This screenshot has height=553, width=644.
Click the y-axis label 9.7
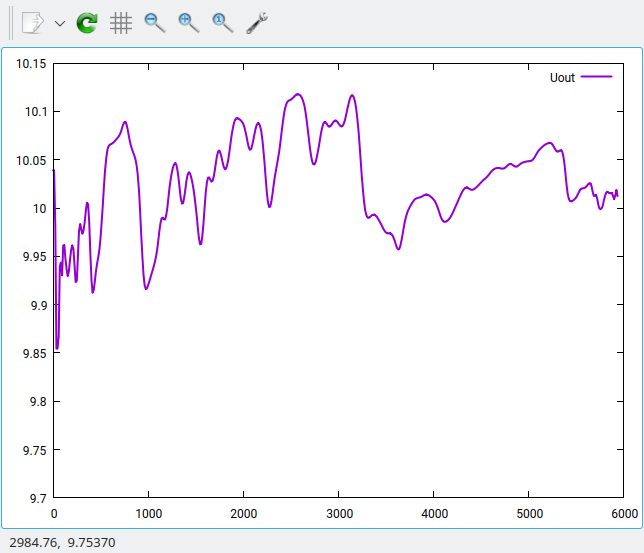[x=38, y=498]
